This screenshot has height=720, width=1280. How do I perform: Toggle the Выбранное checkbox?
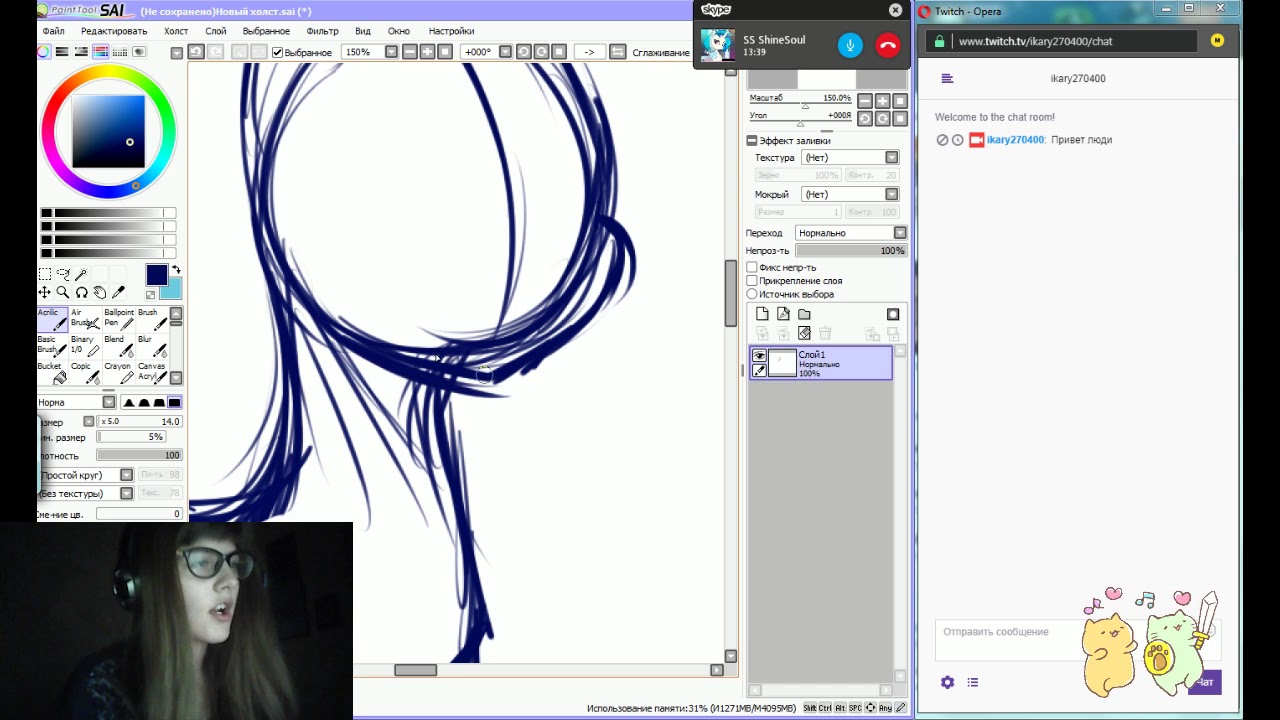coord(278,52)
